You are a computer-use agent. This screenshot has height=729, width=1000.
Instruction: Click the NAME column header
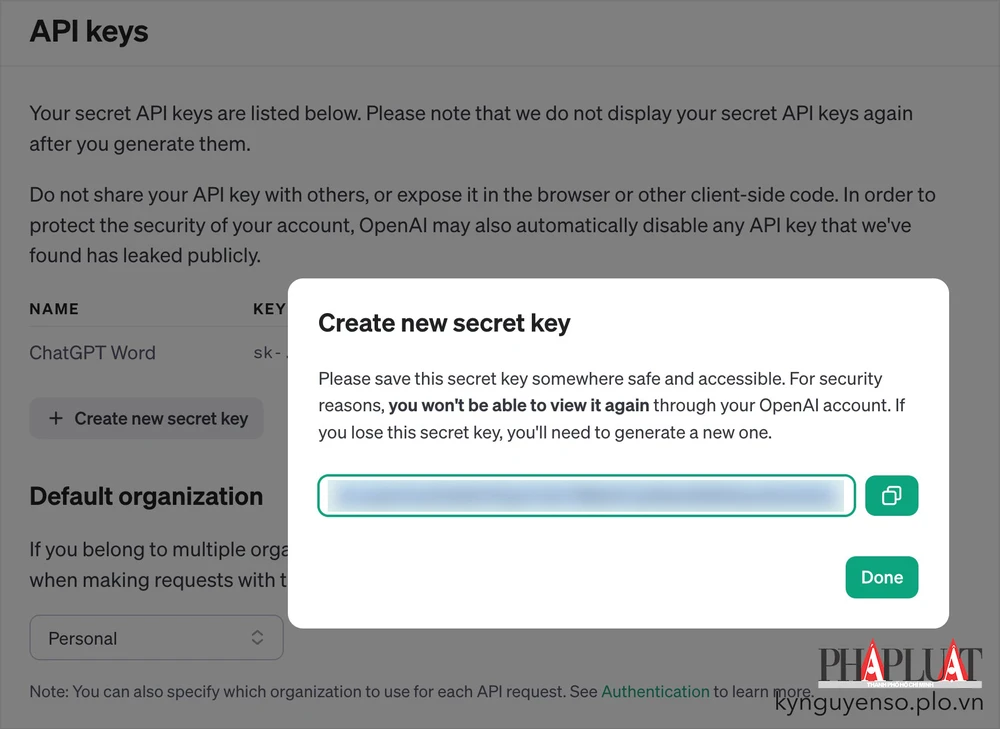[54, 309]
